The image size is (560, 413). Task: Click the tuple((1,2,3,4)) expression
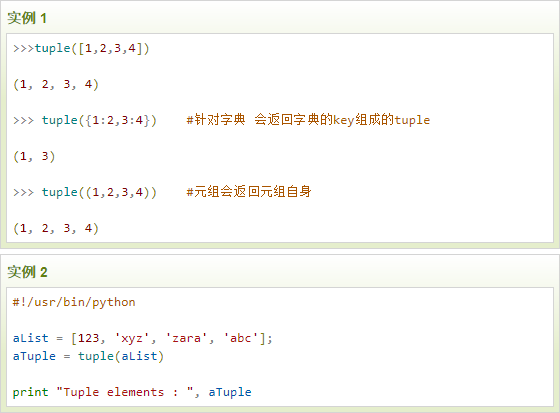(x=99, y=193)
